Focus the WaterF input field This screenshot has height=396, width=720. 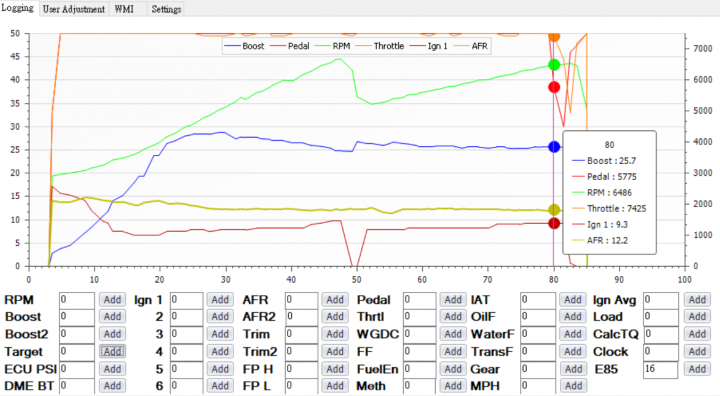click(x=538, y=334)
